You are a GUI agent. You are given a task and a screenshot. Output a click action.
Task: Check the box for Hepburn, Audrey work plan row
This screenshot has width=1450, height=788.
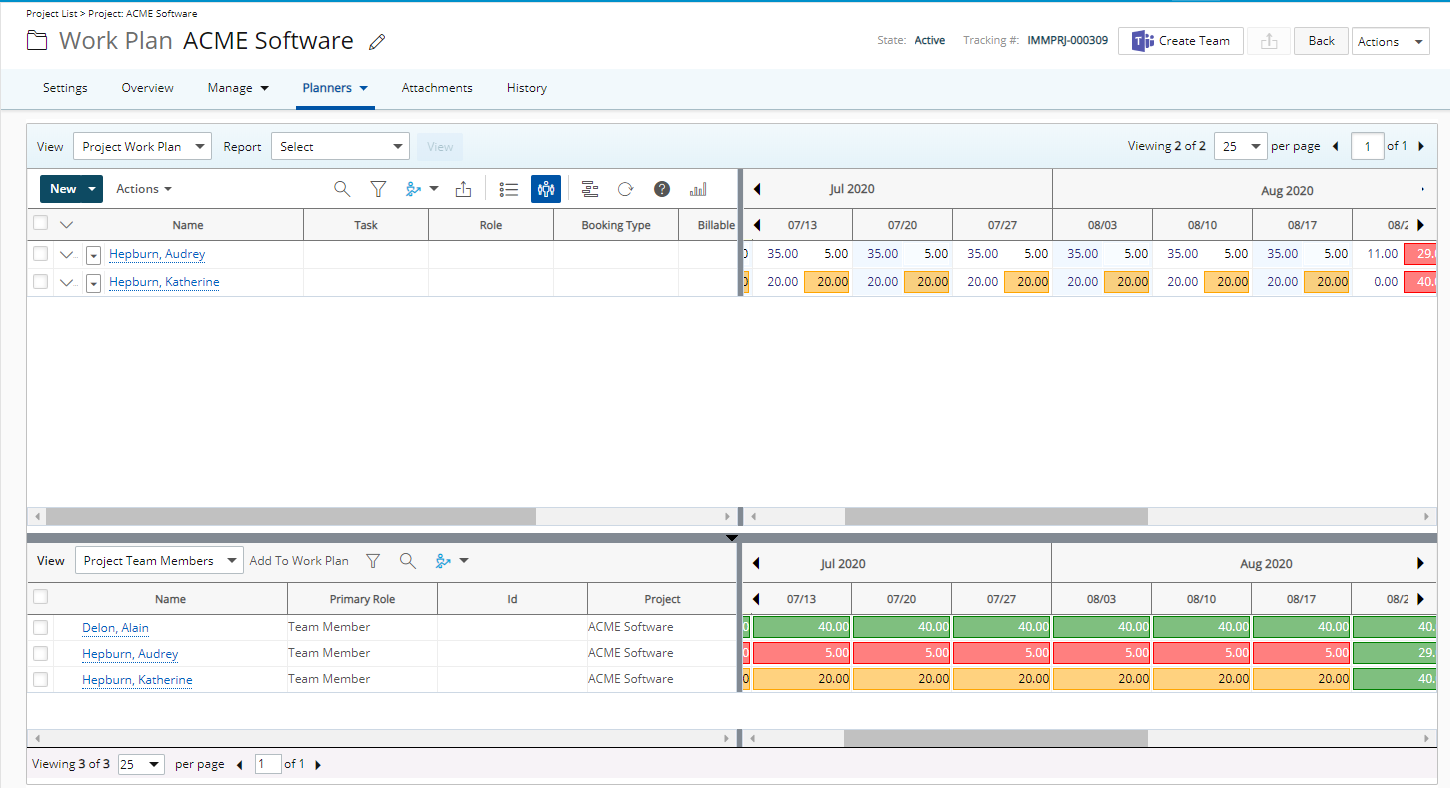click(x=40, y=254)
